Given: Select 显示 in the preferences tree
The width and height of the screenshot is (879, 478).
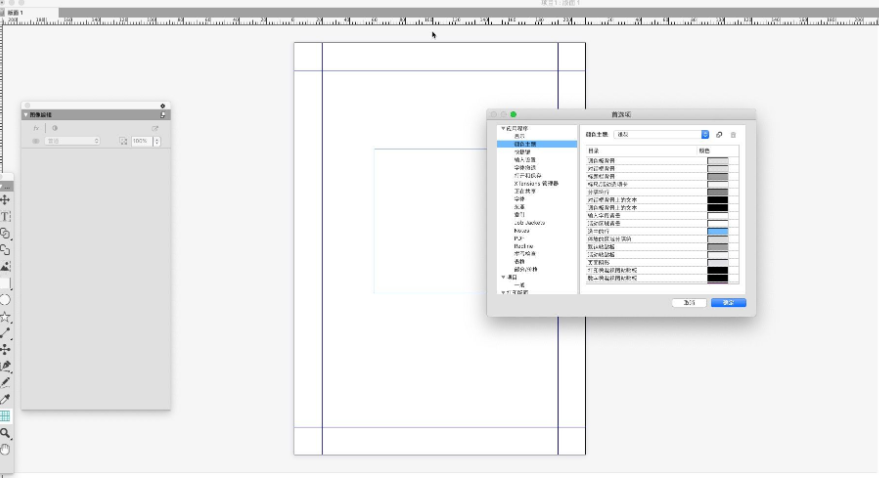Looking at the screenshot, I should (520, 136).
